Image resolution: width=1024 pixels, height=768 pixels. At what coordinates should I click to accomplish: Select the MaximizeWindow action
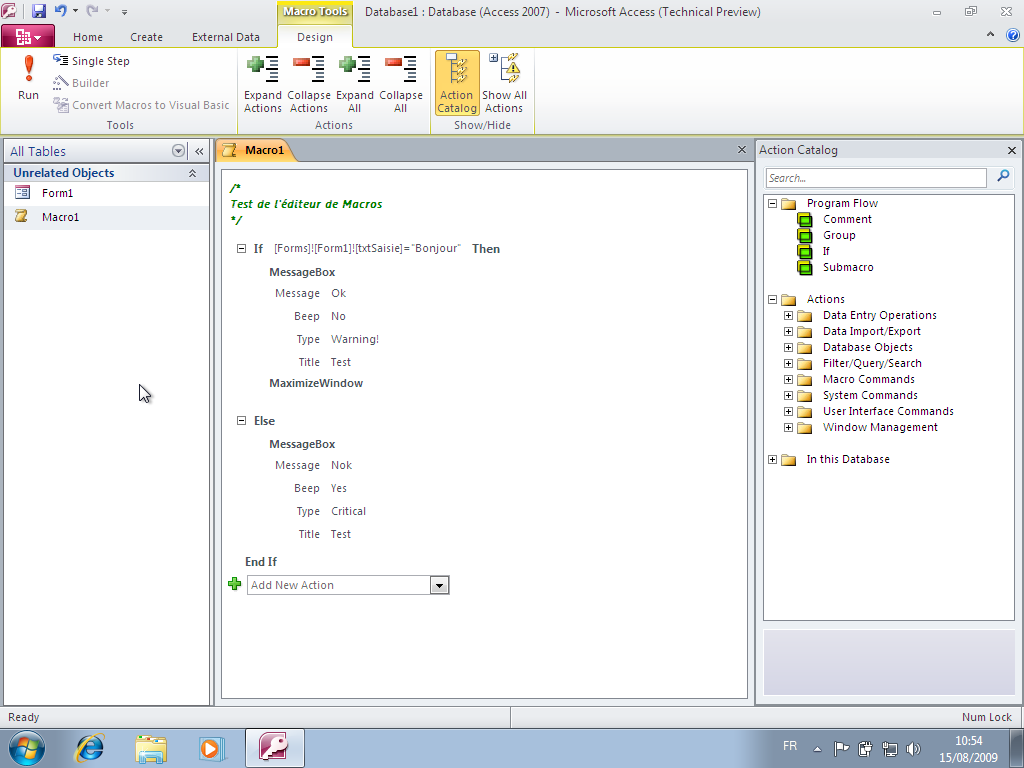pos(316,383)
